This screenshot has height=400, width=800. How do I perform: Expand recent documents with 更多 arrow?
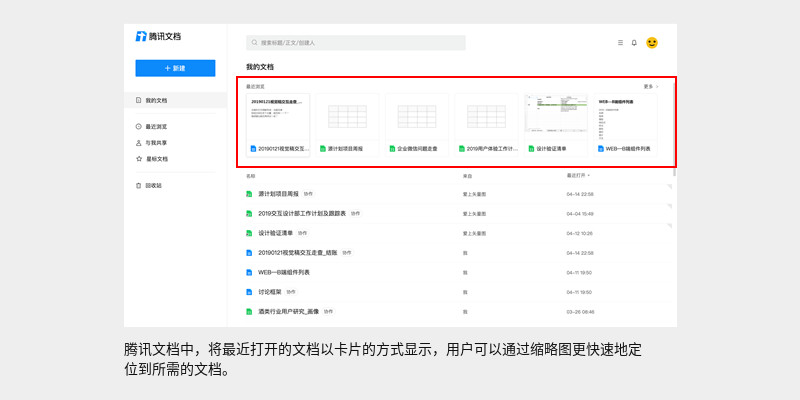651,87
